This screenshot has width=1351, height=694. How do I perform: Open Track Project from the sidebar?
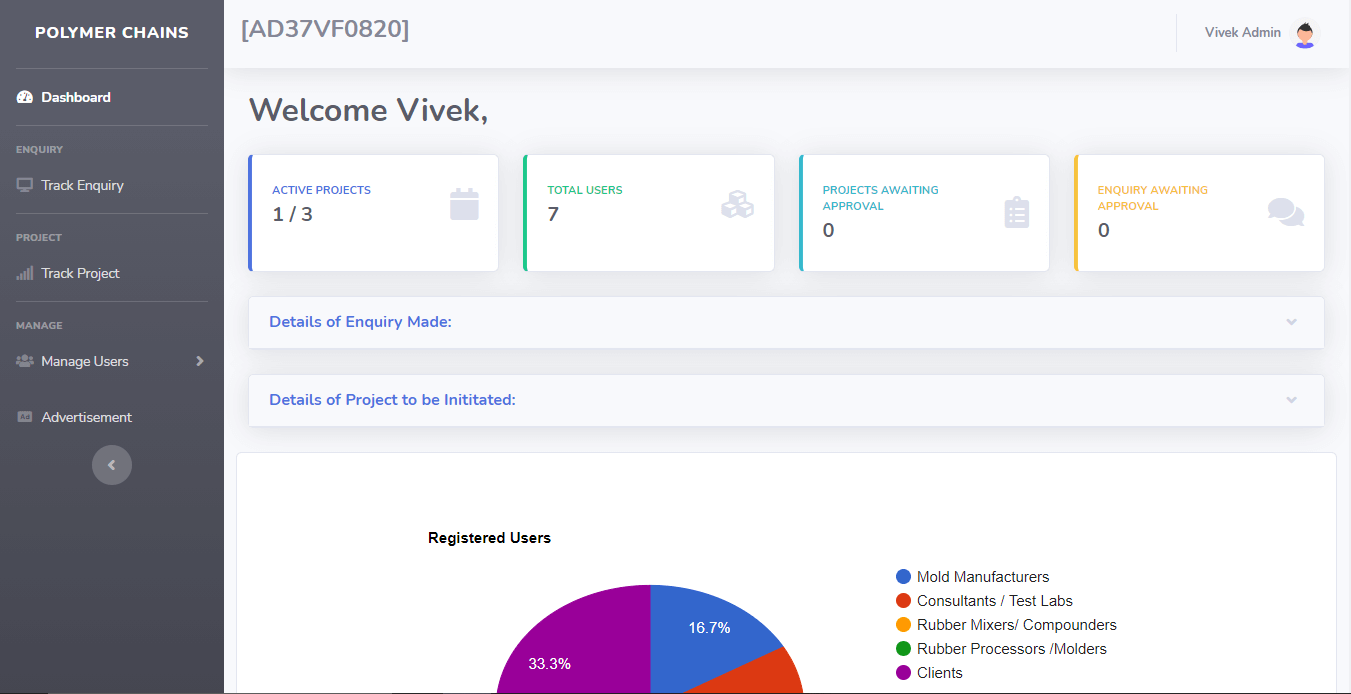112,273
